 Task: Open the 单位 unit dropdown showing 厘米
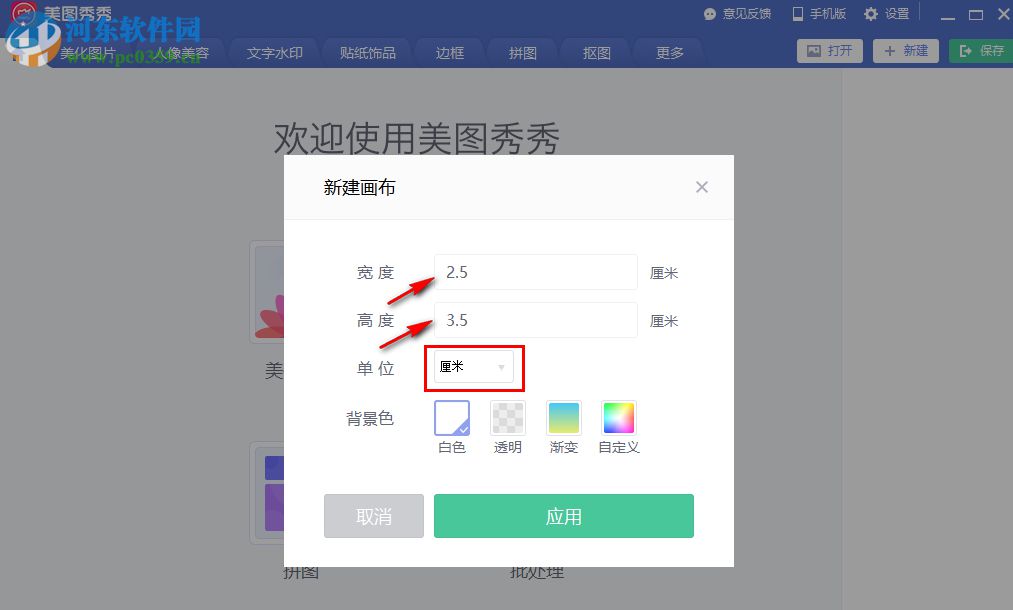tap(473, 366)
